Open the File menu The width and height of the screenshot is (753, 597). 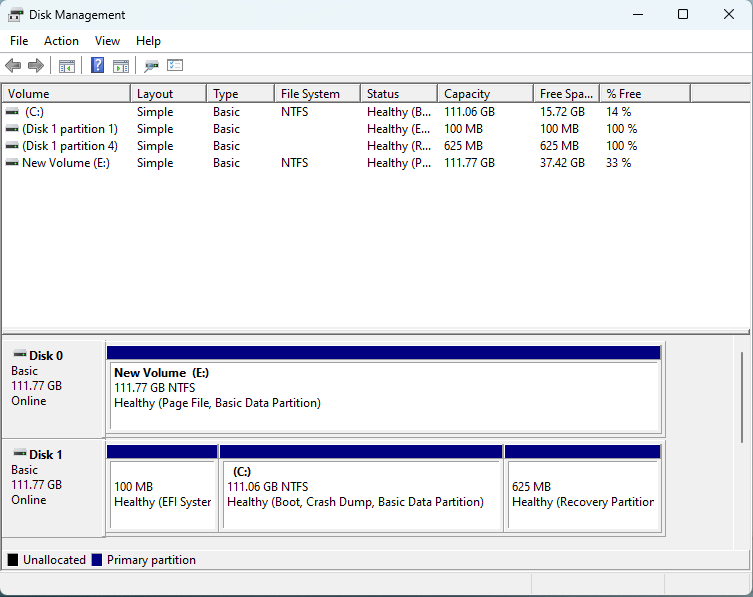tap(19, 41)
